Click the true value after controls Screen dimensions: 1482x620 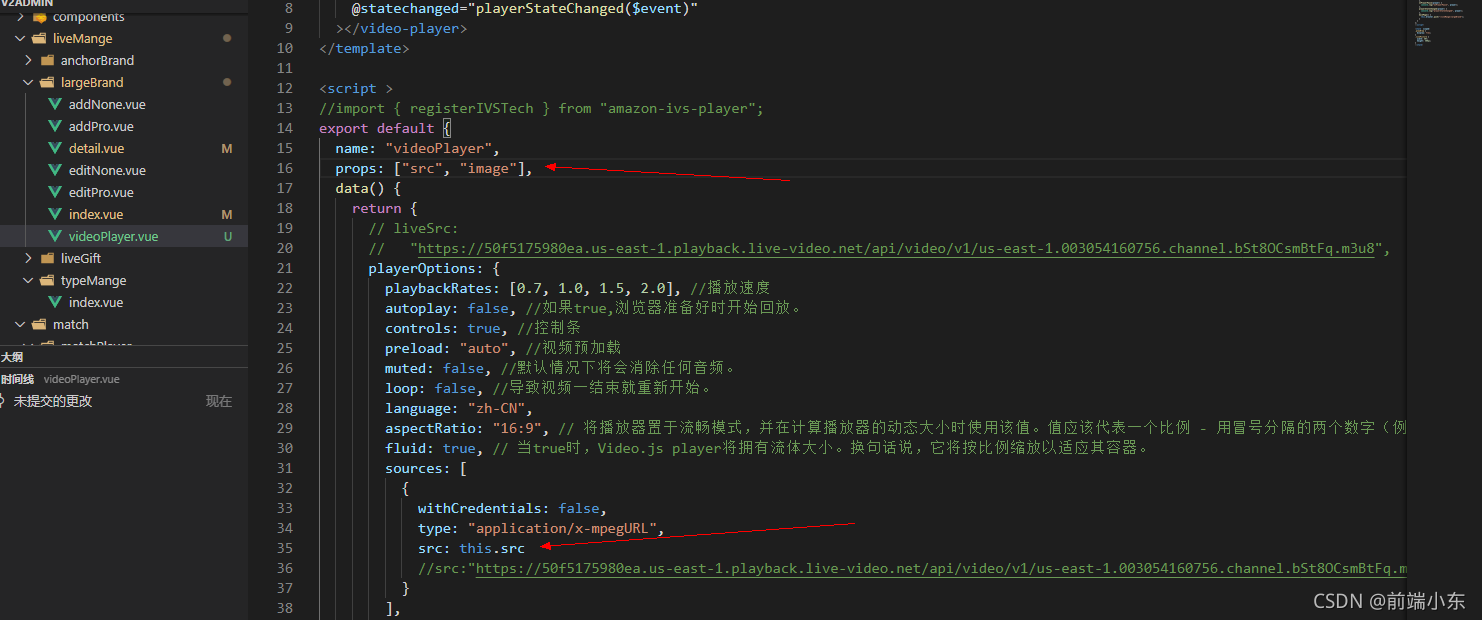(x=484, y=329)
